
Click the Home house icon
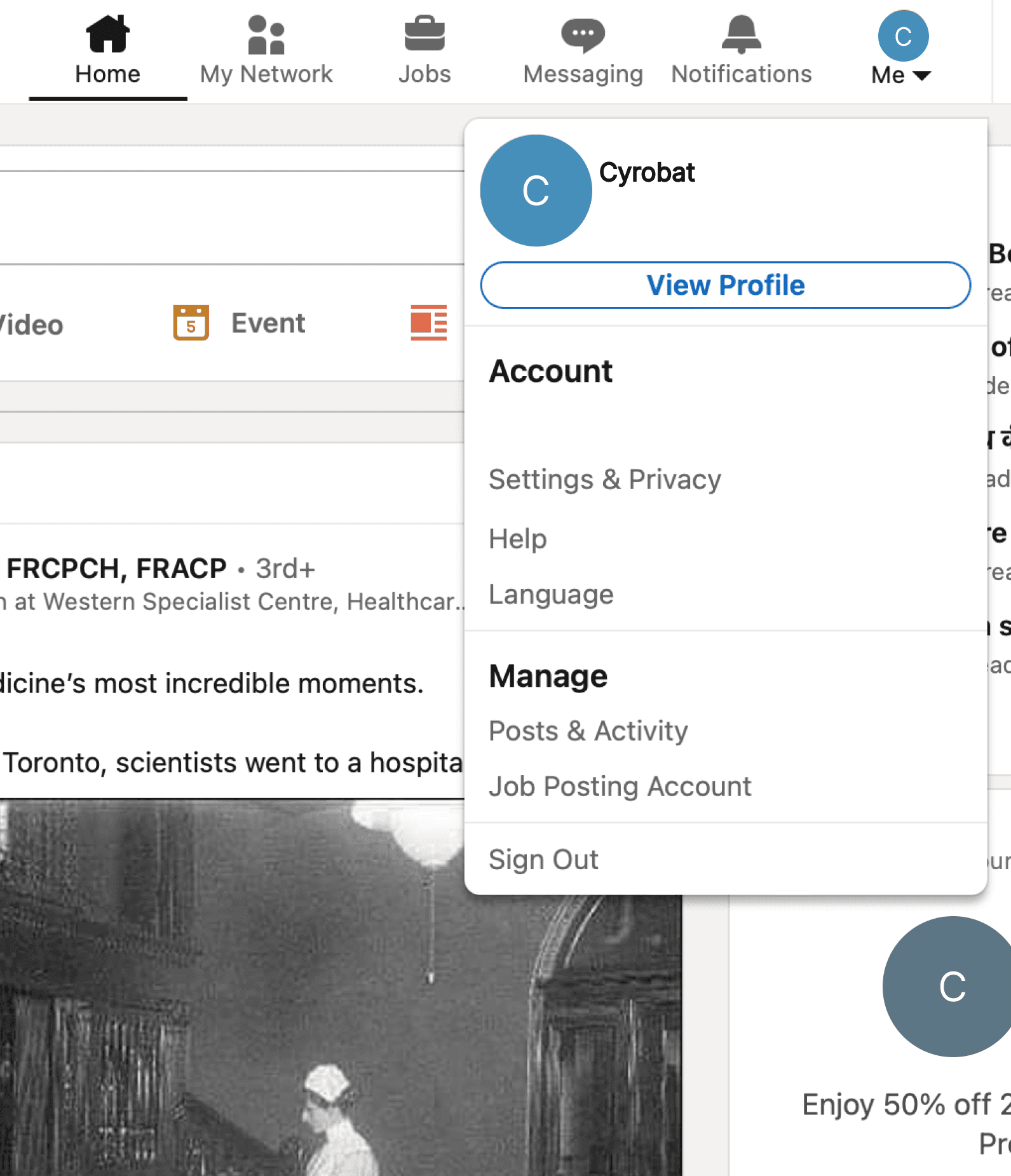tap(107, 34)
